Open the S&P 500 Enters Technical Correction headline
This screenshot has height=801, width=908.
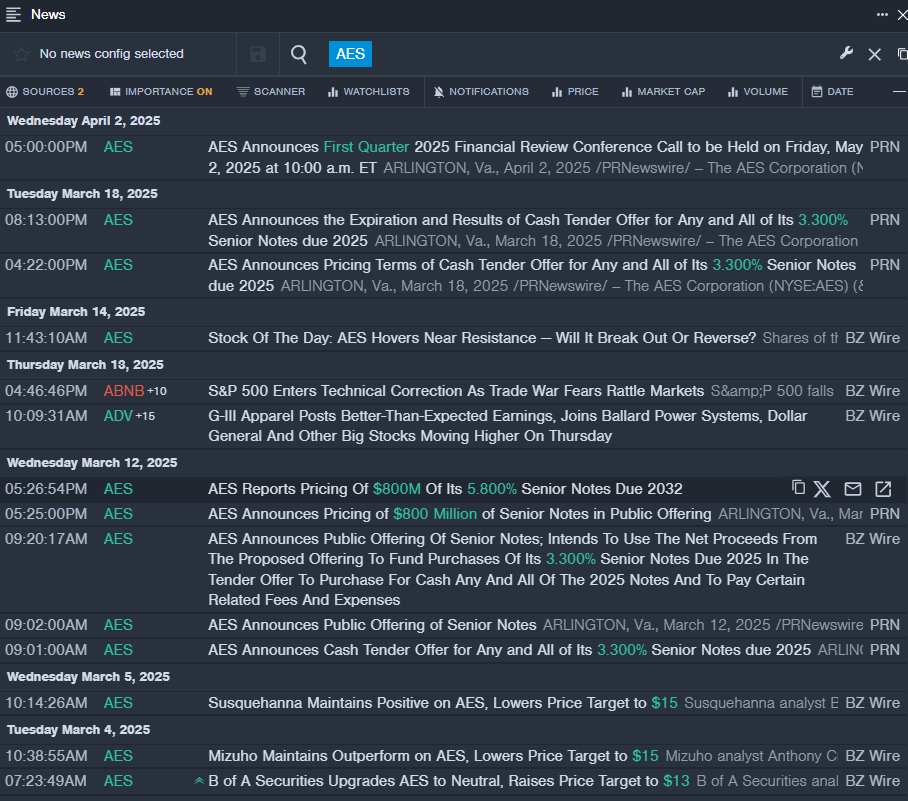pos(456,391)
